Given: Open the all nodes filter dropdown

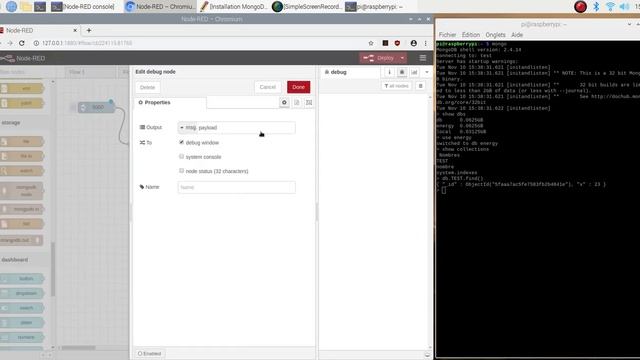Looking at the screenshot, I should [396, 86].
